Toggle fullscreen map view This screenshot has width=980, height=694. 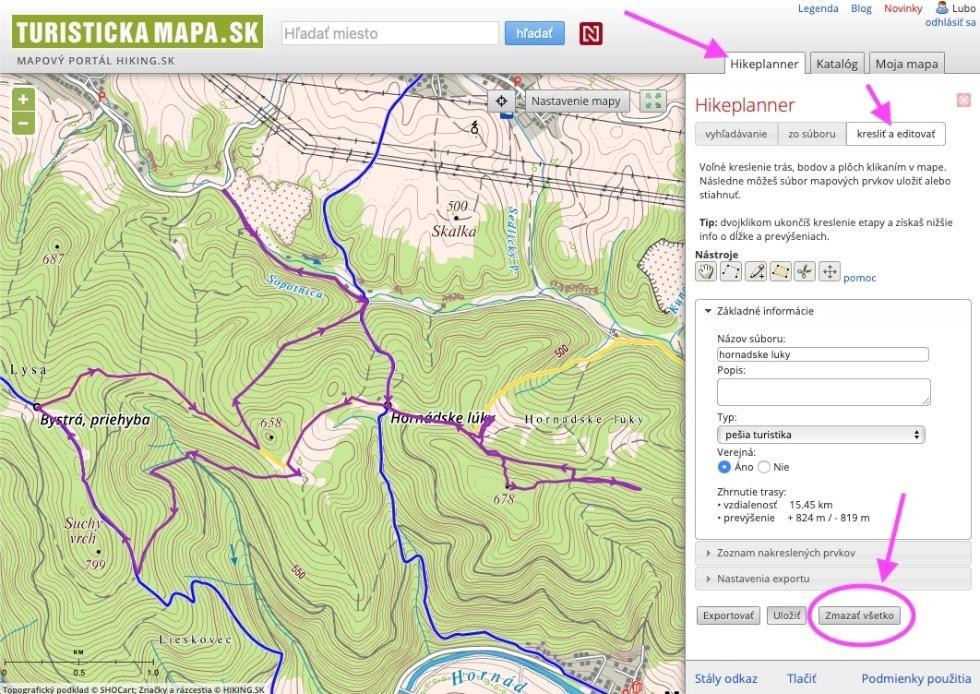click(653, 101)
